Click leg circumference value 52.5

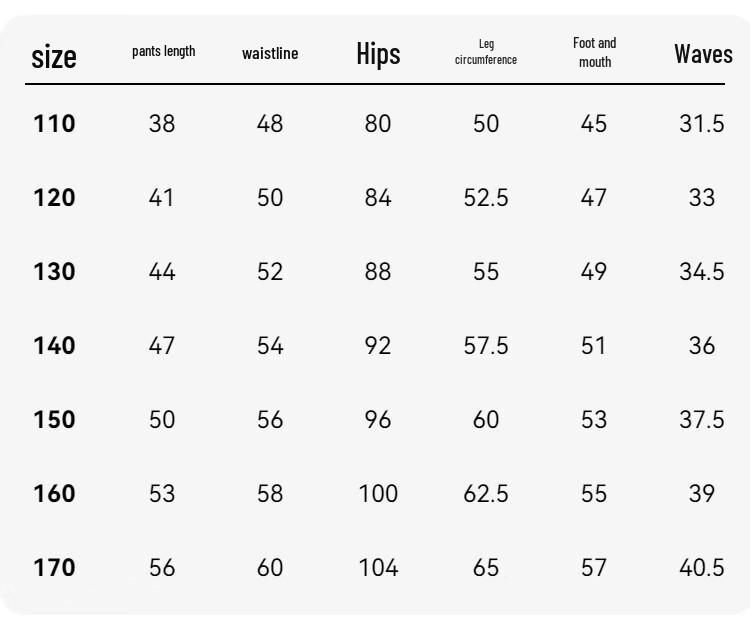tap(486, 198)
